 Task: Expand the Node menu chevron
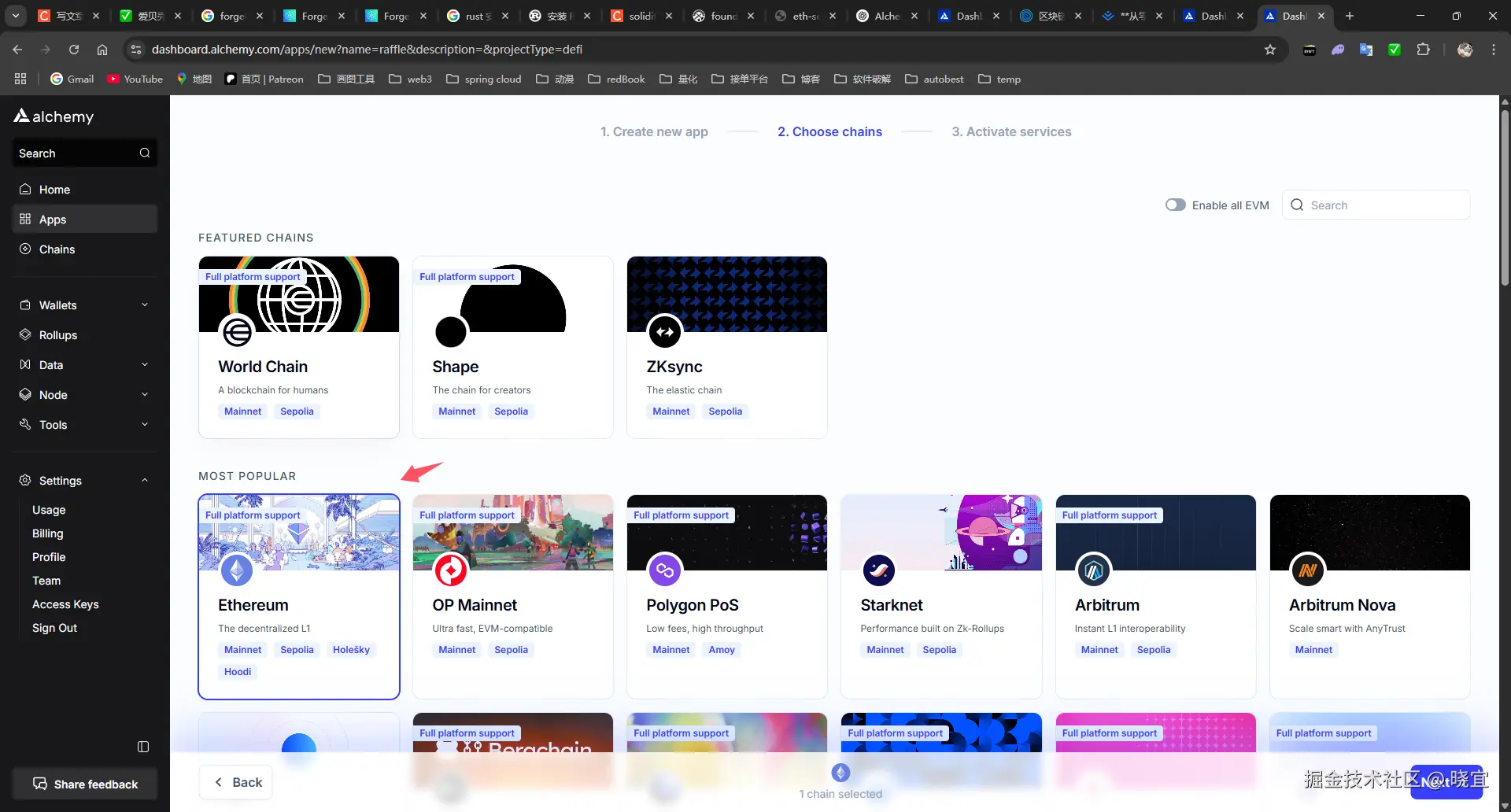[x=145, y=394]
